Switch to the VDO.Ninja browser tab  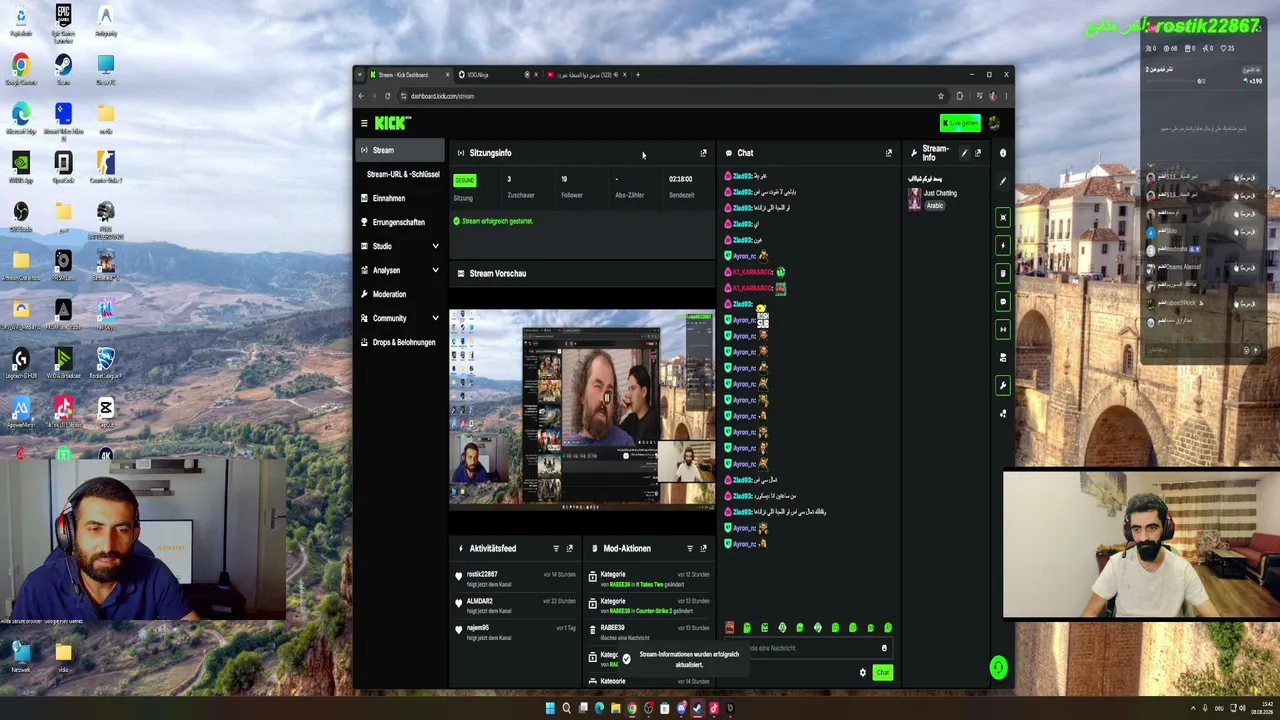click(497, 74)
